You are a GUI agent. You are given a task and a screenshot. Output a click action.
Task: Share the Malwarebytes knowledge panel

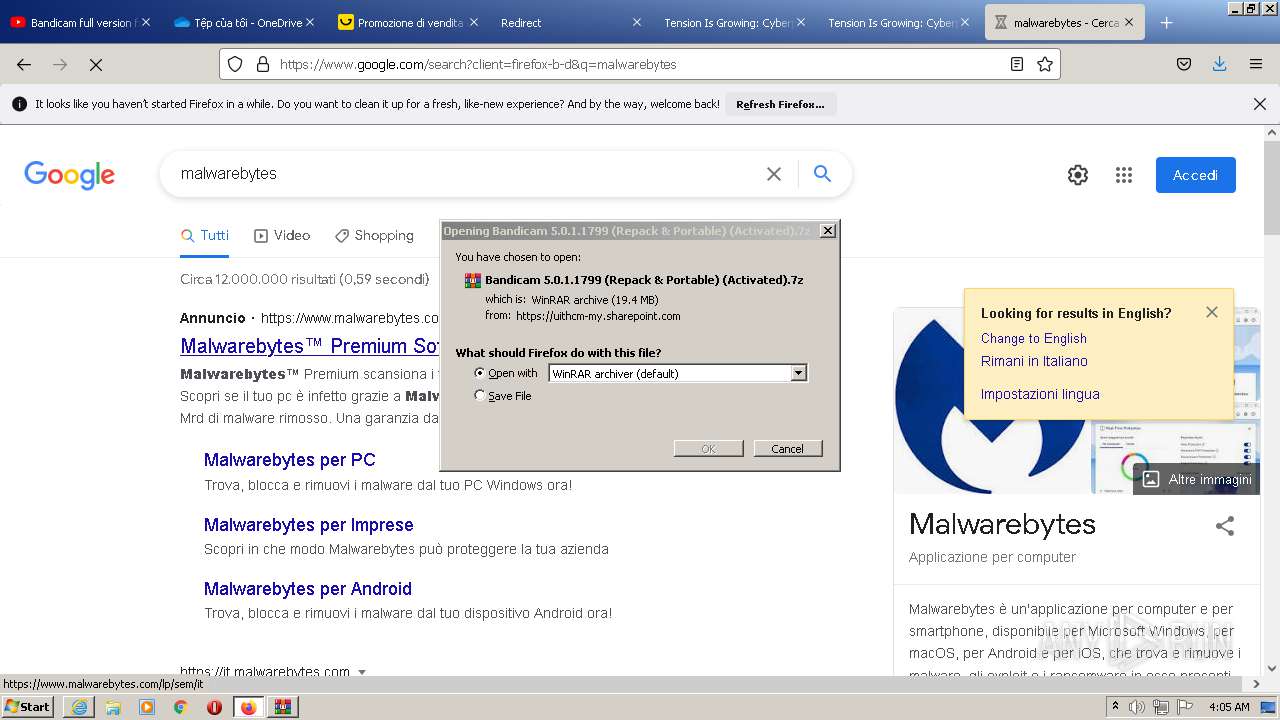pos(1225,526)
